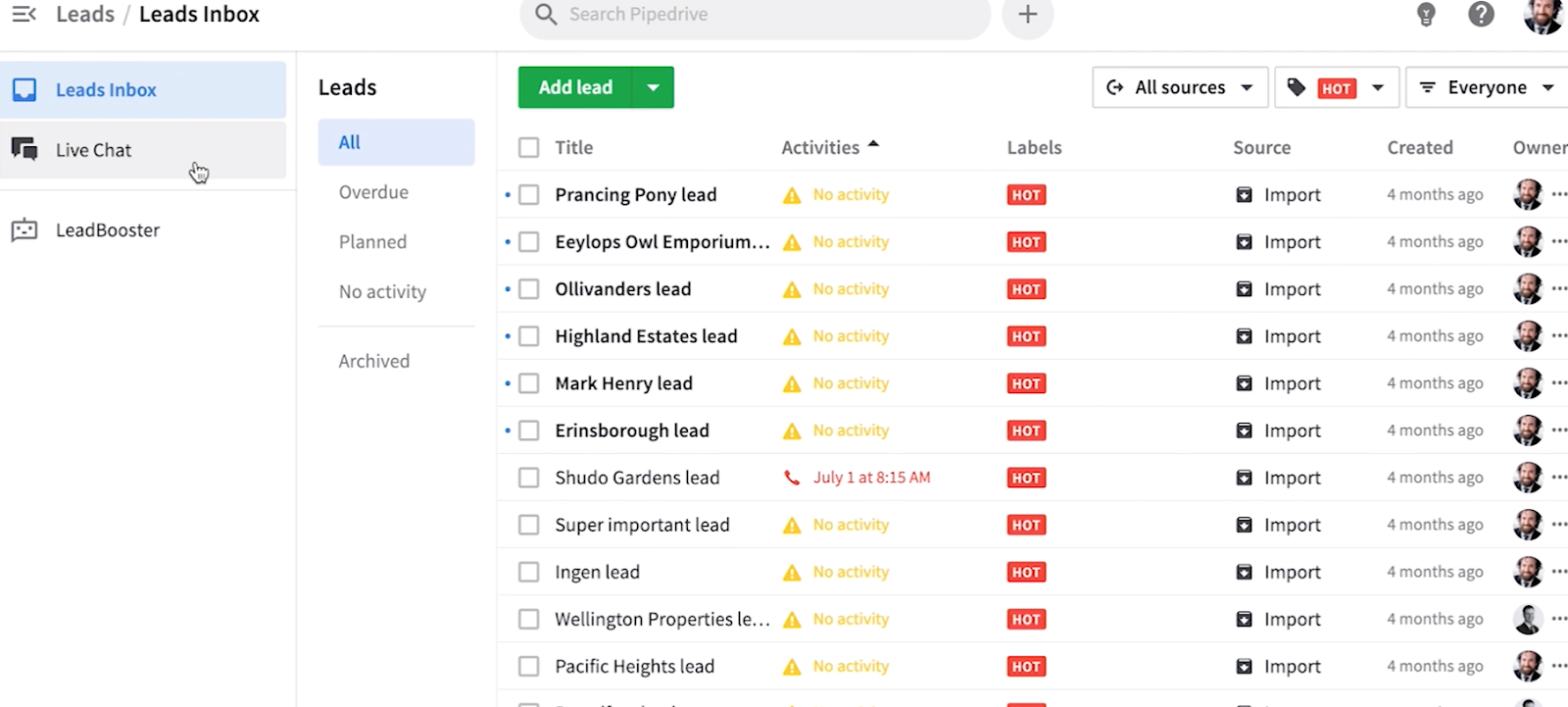This screenshot has height=707, width=1568.
Task: Click the HOT label filter
Action: 1336,87
